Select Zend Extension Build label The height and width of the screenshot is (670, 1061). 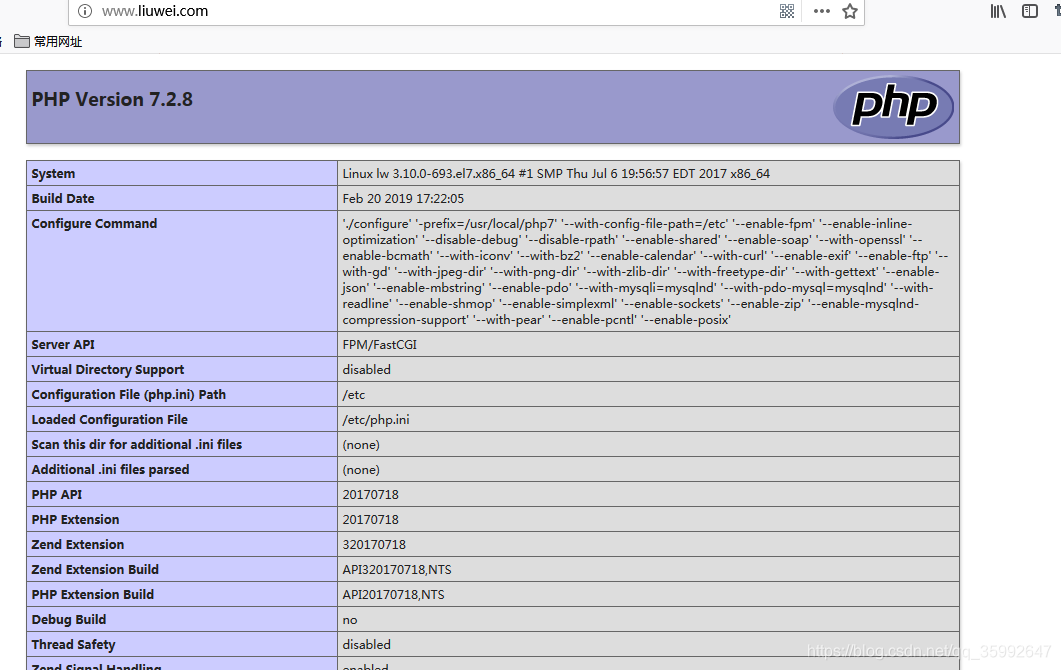(95, 570)
